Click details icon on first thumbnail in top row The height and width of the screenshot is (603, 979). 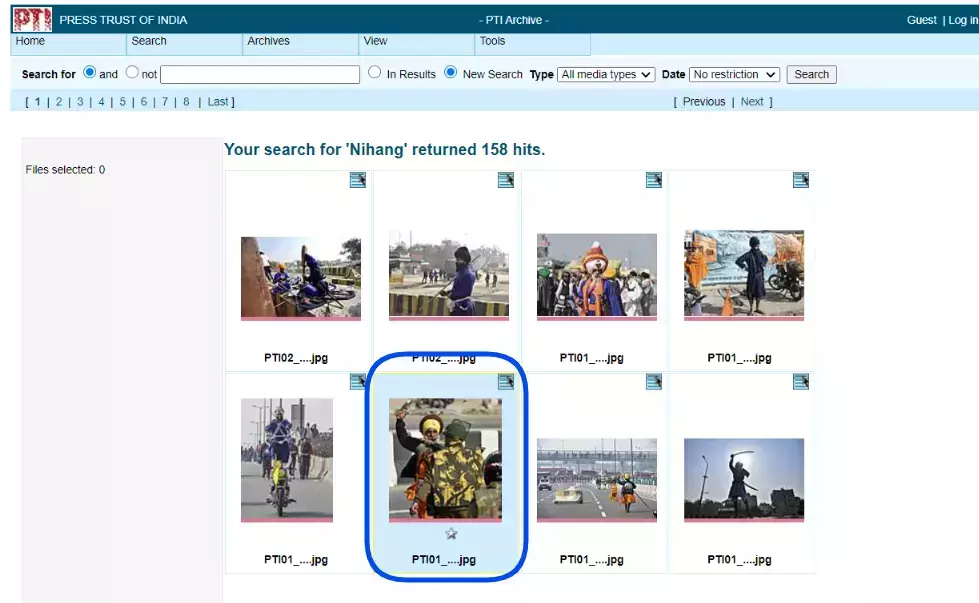pos(357,180)
